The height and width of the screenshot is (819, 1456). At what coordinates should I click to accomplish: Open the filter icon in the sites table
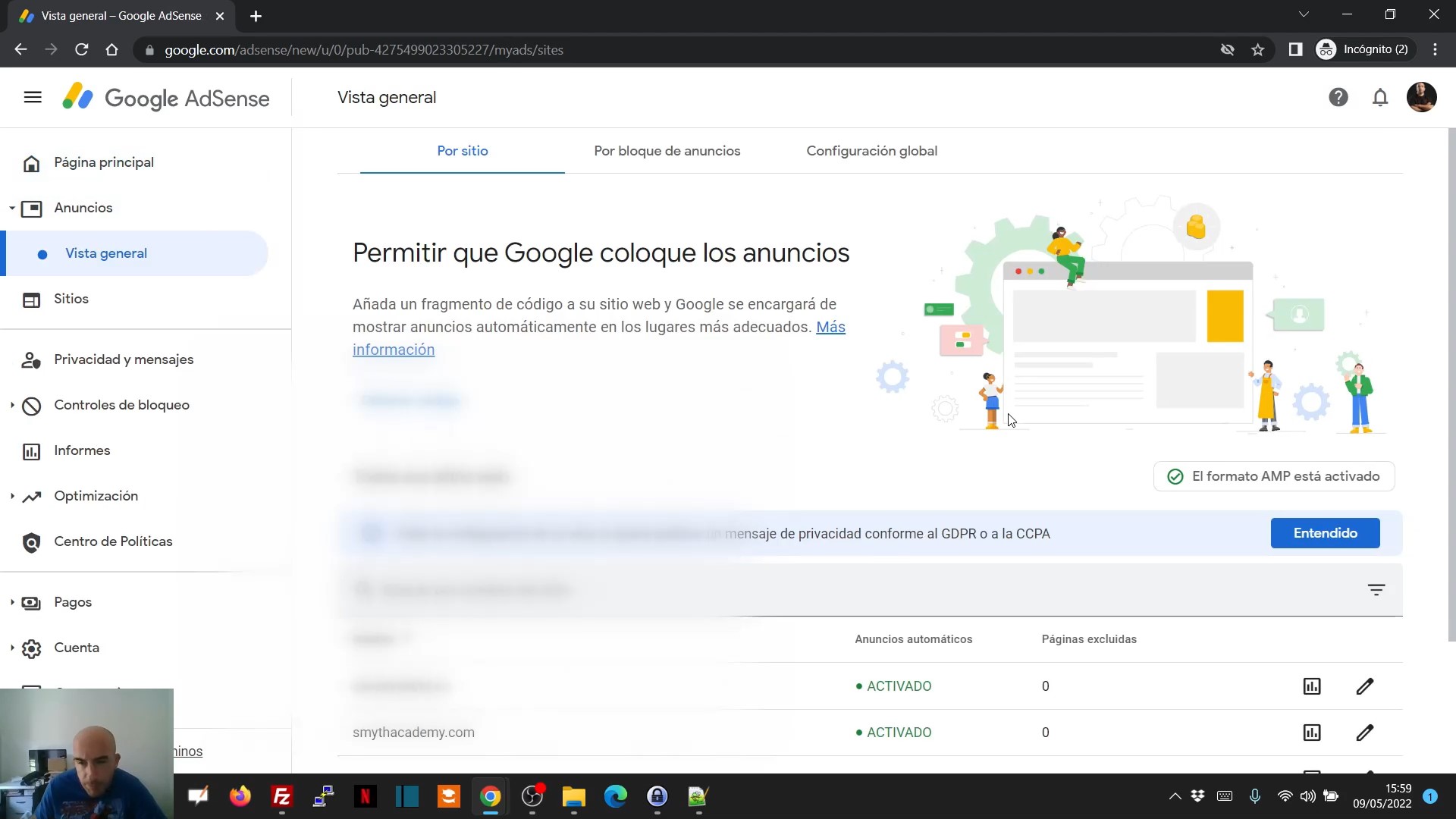click(1376, 590)
